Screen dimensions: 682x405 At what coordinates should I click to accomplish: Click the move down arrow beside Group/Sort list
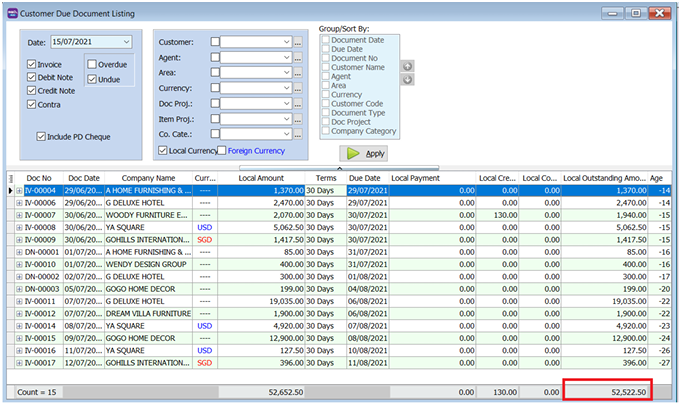tap(407, 80)
